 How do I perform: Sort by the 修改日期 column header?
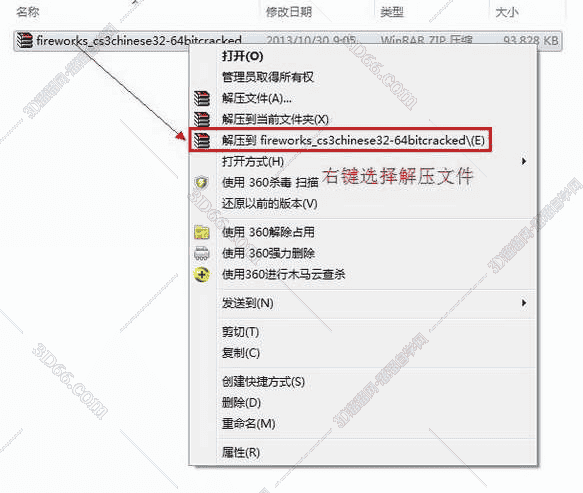289,12
